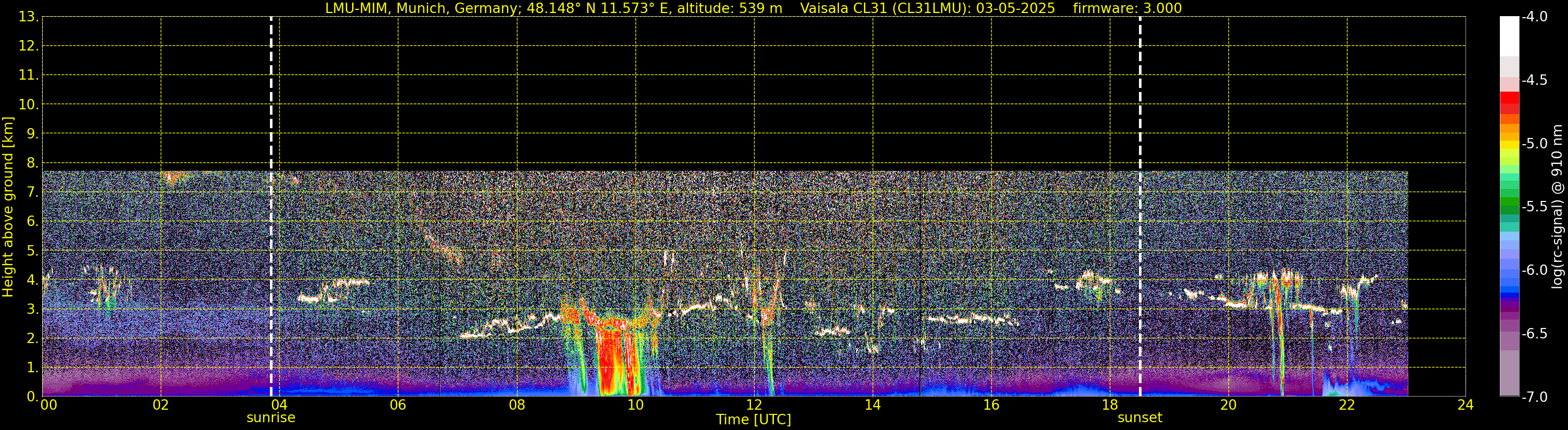Screen dimensions: 1568x430
Task: Click the x-axis tick label '04'
Action: [x=279, y=405]
